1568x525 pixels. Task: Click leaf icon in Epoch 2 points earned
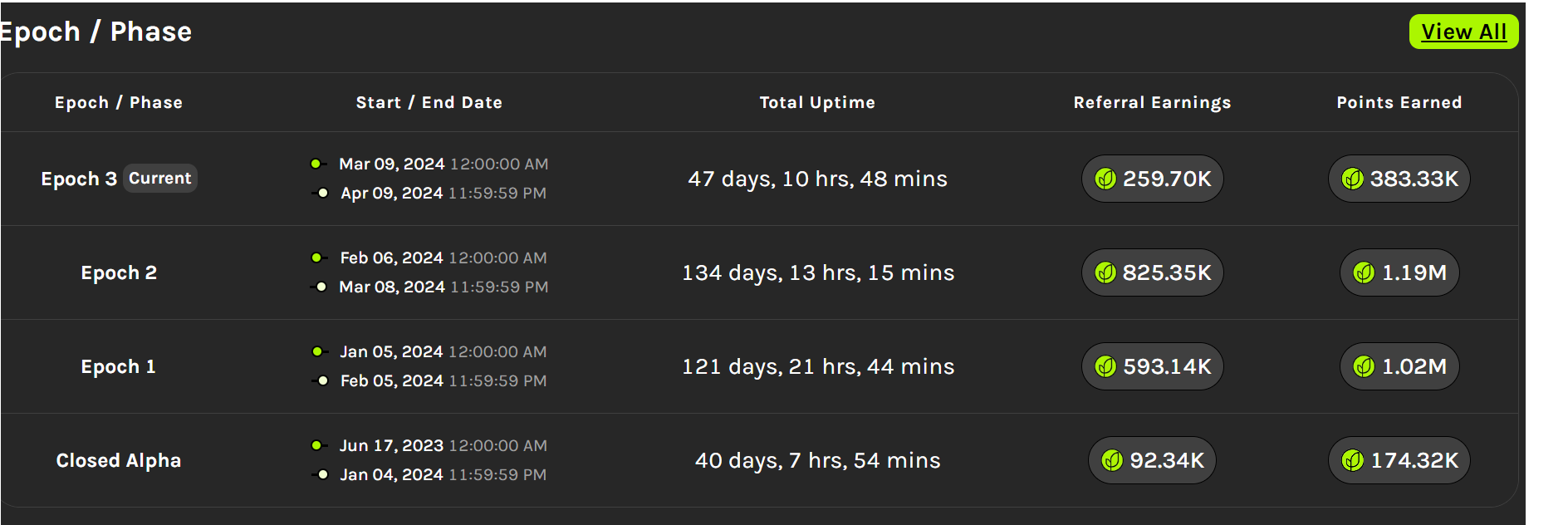pyautogui.click(x=1364, y=272)
